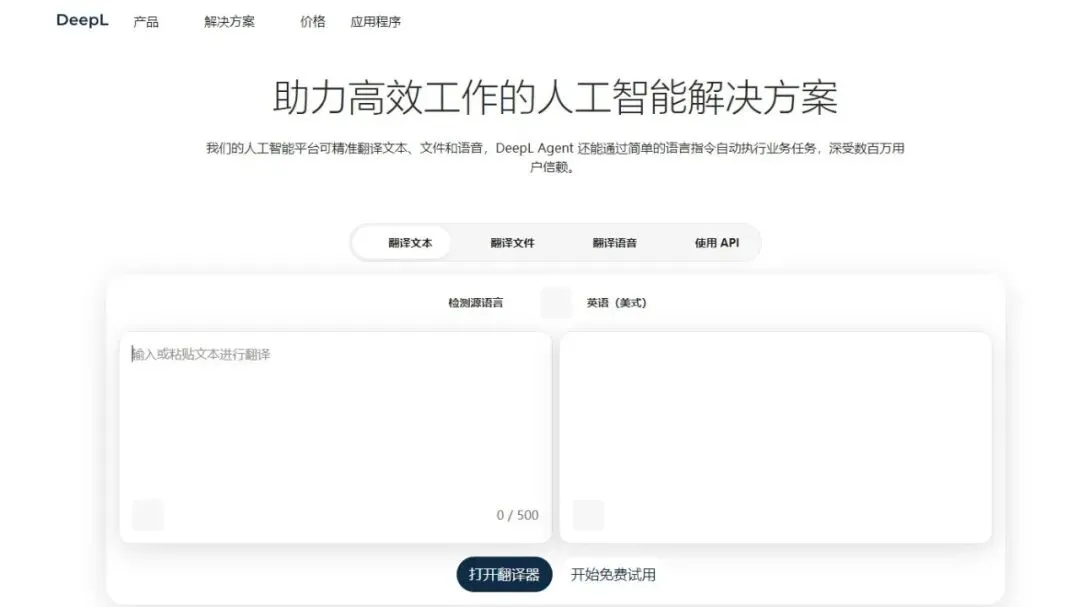Open the 应用程序 navigation item

[375, 22]
